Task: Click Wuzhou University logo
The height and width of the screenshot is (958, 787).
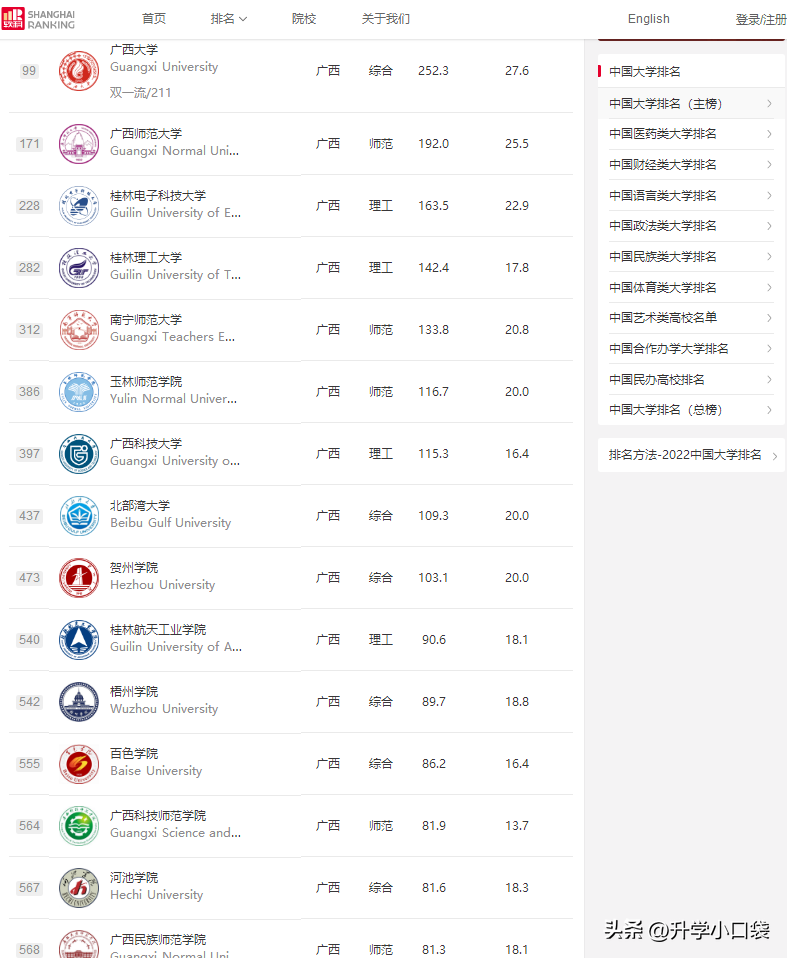Action: pos(79,702)
